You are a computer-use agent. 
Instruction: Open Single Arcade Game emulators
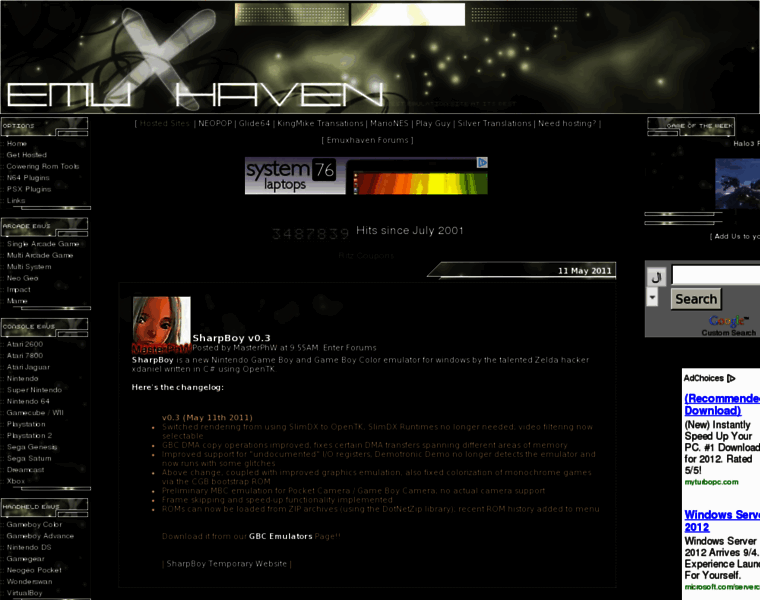coord(43,244)
